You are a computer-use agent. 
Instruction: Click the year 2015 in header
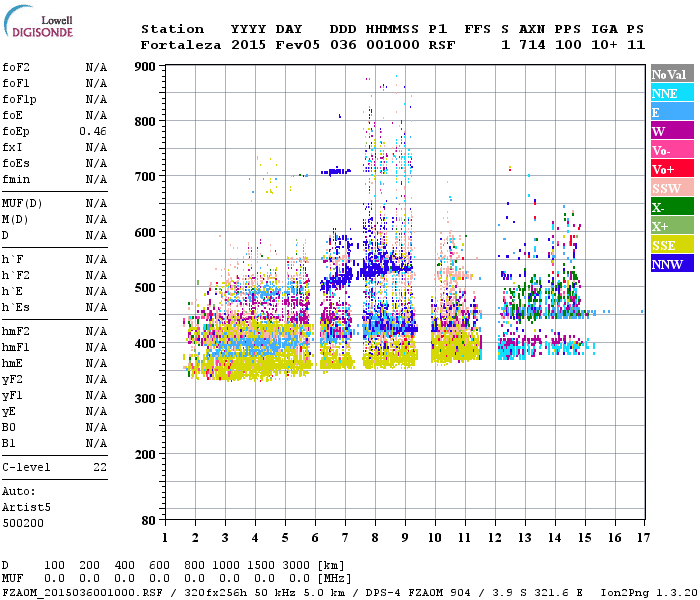click(x=248, y=45)
